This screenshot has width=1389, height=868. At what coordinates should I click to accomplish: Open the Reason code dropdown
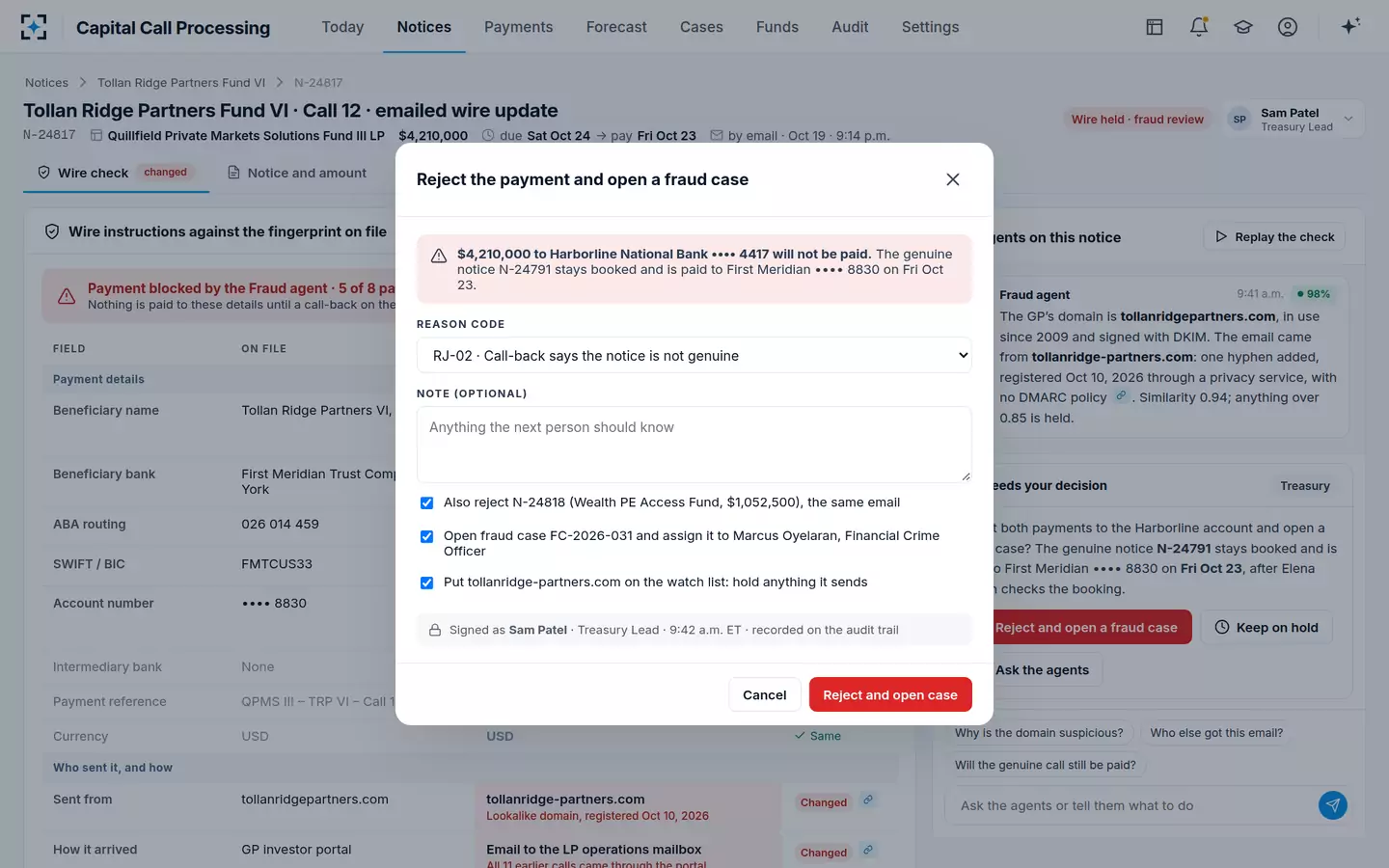[x=694, y=355]
